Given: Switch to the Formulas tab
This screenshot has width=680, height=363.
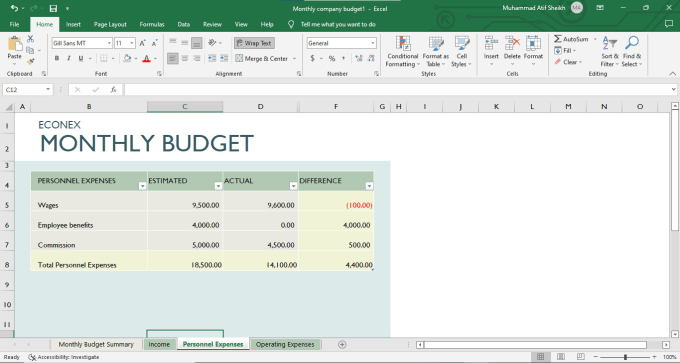Looking at the screenshot, I should click(x=152, y=24).
